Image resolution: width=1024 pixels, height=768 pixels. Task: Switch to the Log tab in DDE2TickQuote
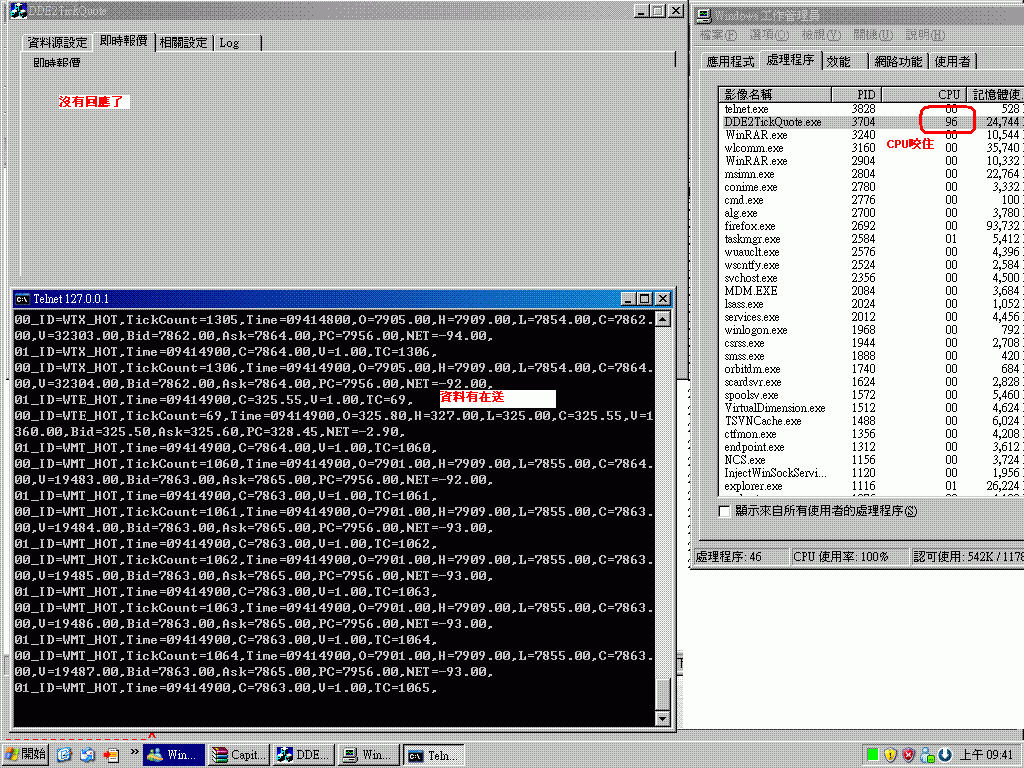(237, 42)
